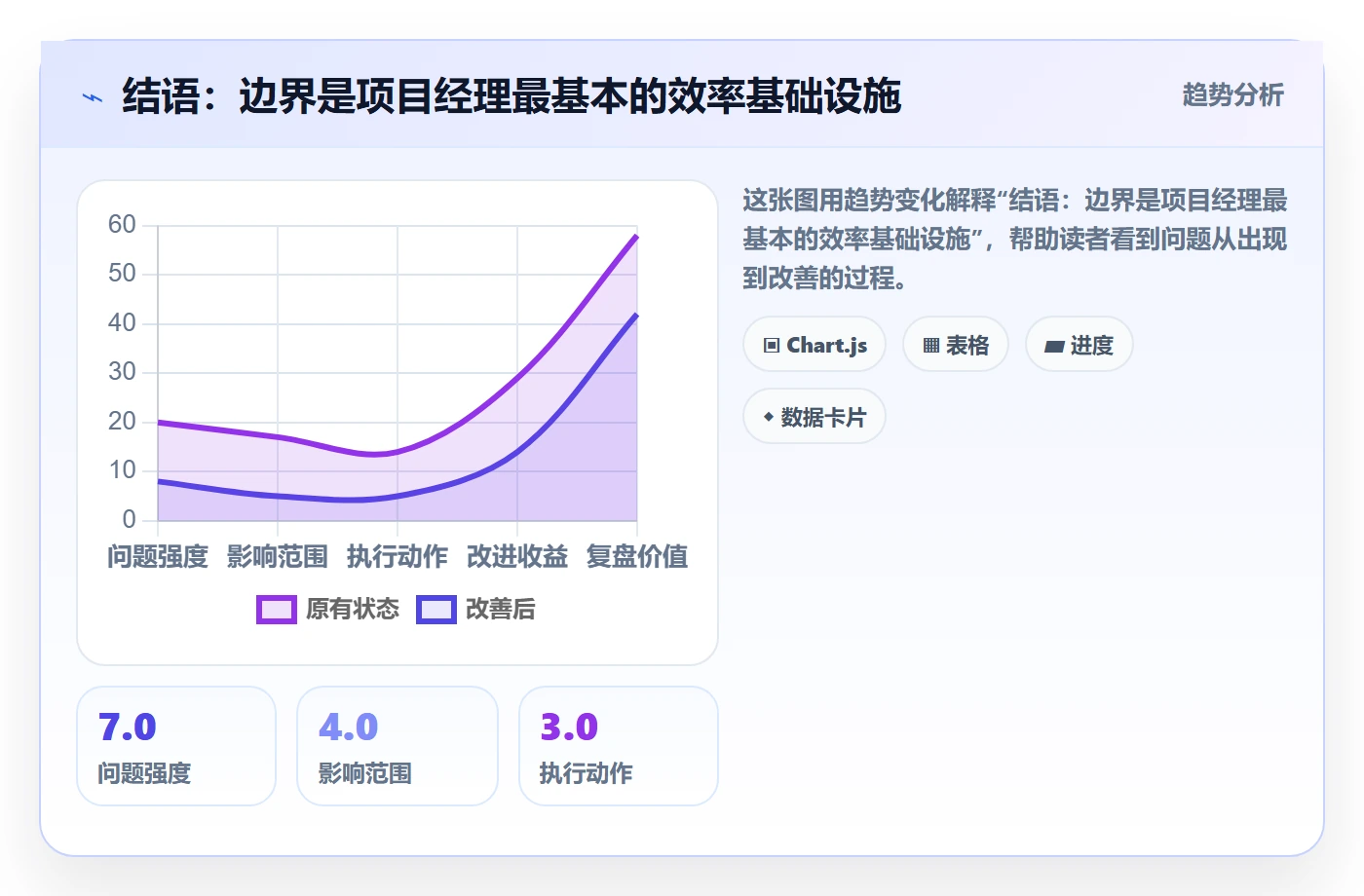Click the square icon in Chart.js chip
The width and height of the screenshot is (1364, 896).
772,346
